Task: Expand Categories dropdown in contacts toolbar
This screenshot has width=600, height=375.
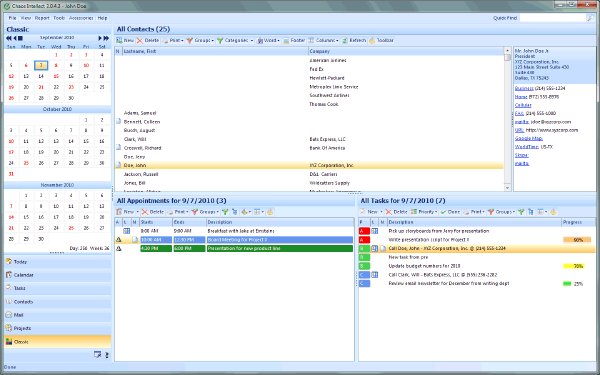Action: [235, 41]
